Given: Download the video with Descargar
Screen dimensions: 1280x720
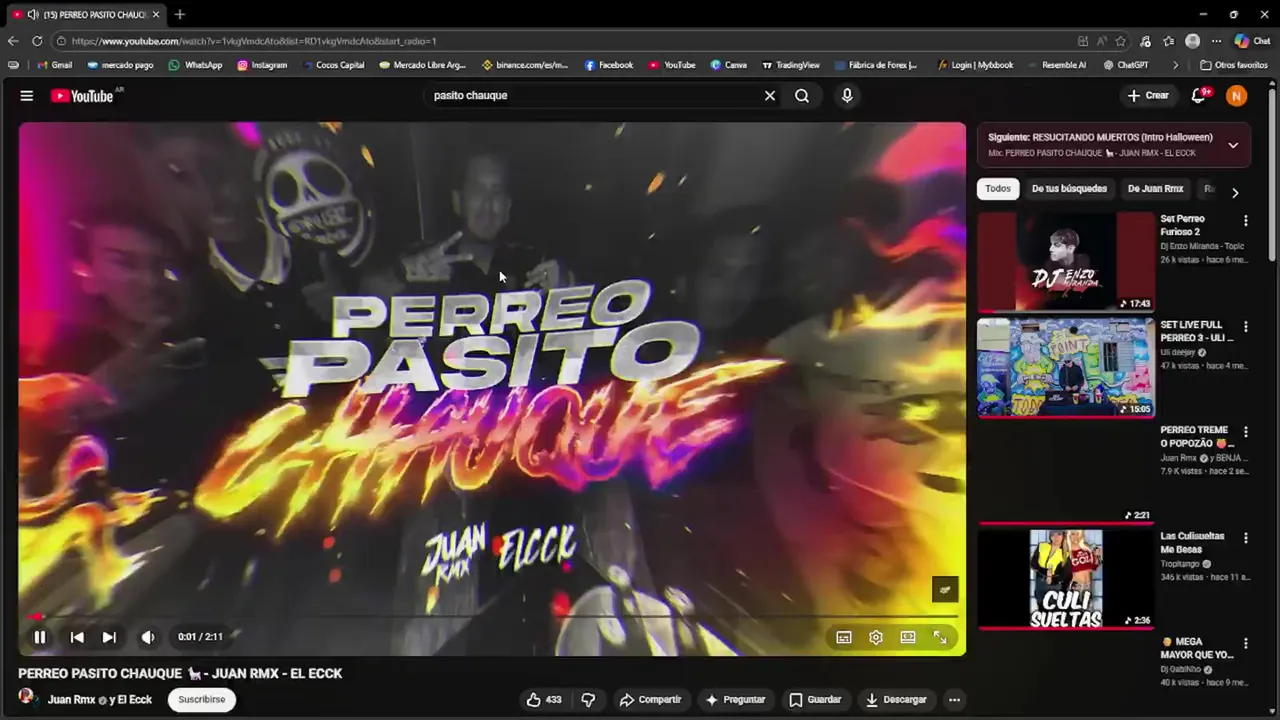Looking at the screenshot, I should pyautogui.click(x=896, y=700).
